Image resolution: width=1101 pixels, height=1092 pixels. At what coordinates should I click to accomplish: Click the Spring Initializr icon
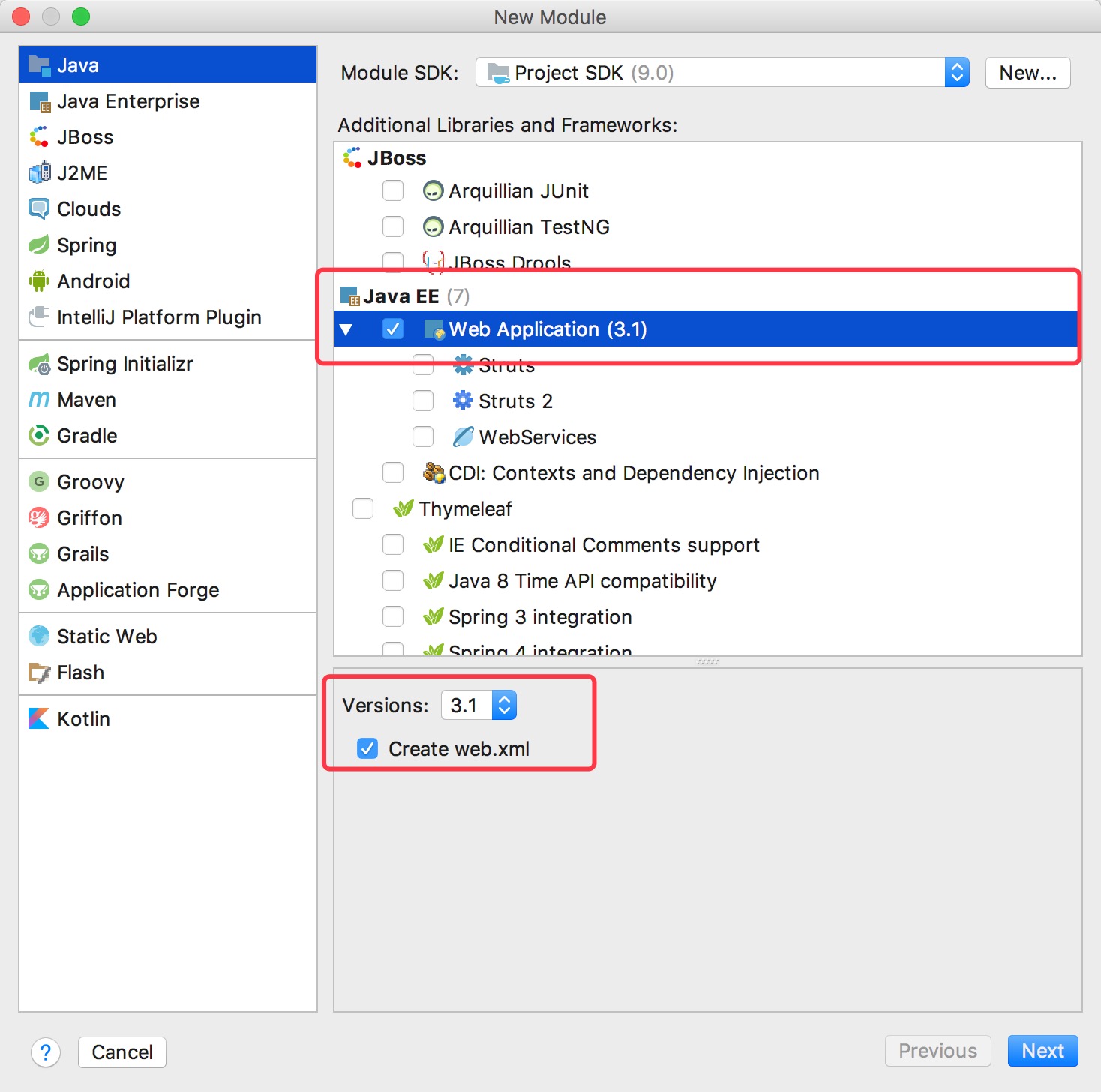click(39, 364)
